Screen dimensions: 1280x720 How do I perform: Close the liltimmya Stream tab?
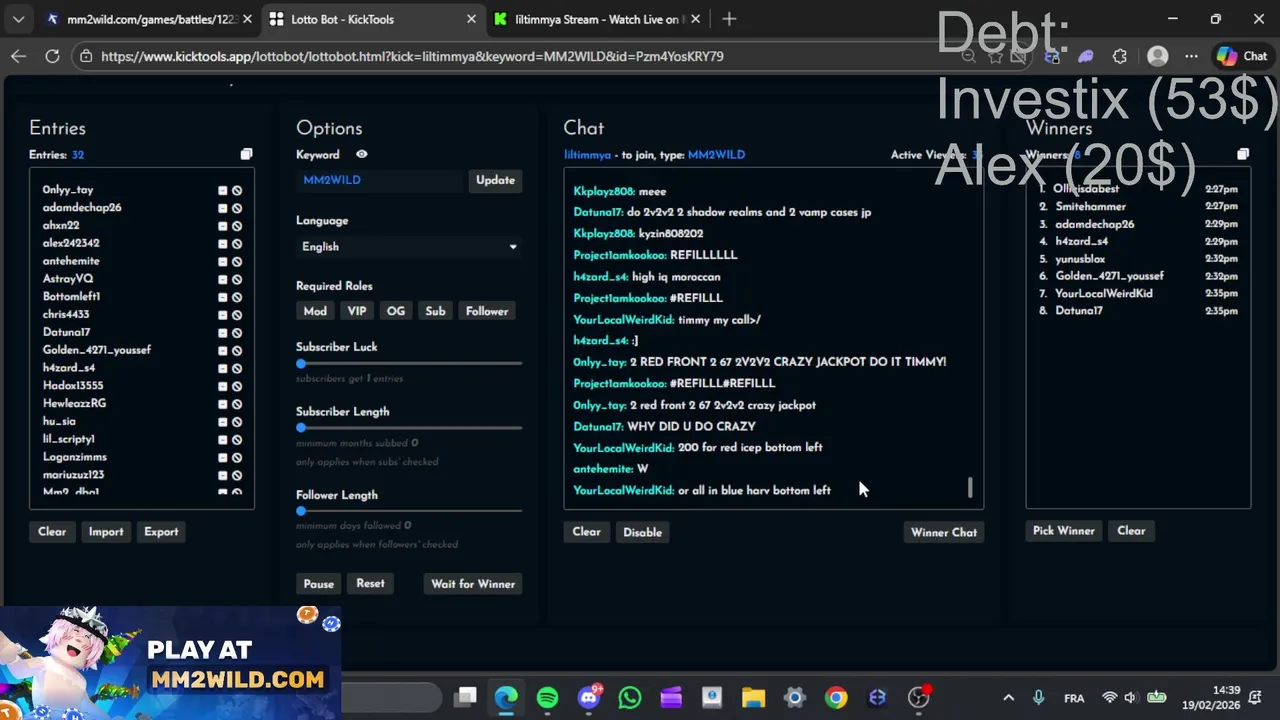pos(697,19)
